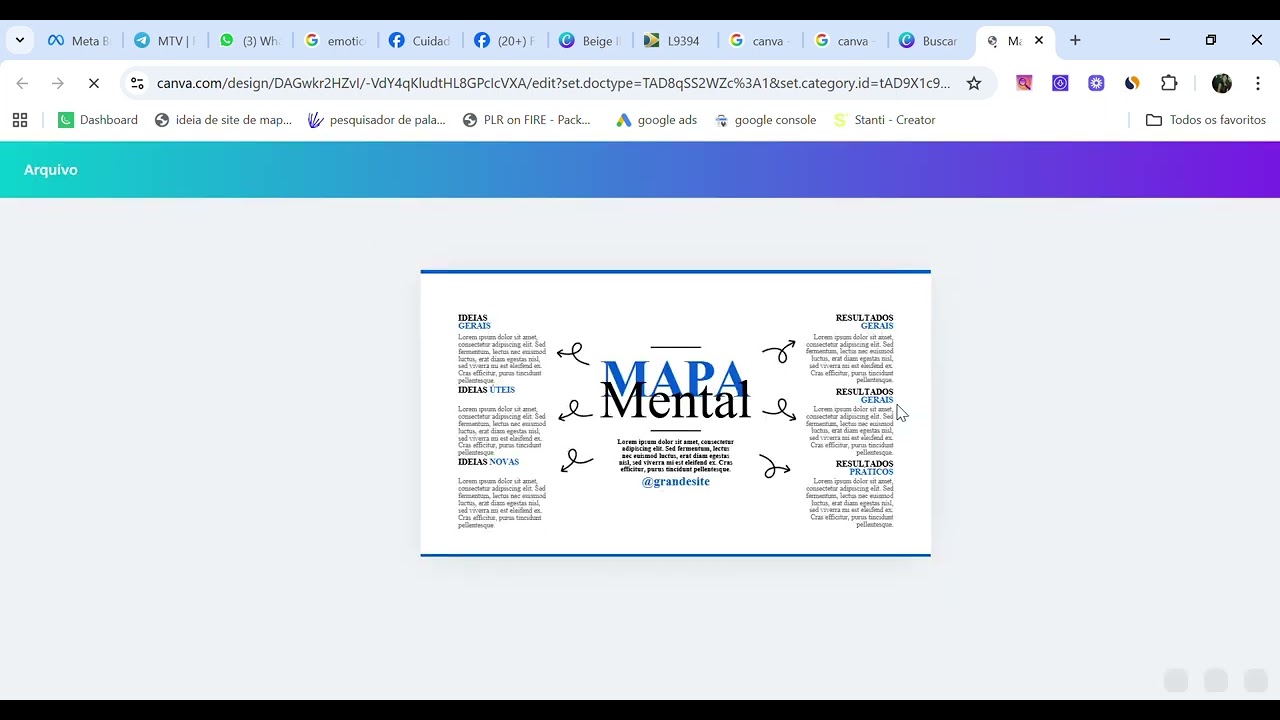Open the orange and black extension icon
The image size is (1280, 720).
(1132, 84)
